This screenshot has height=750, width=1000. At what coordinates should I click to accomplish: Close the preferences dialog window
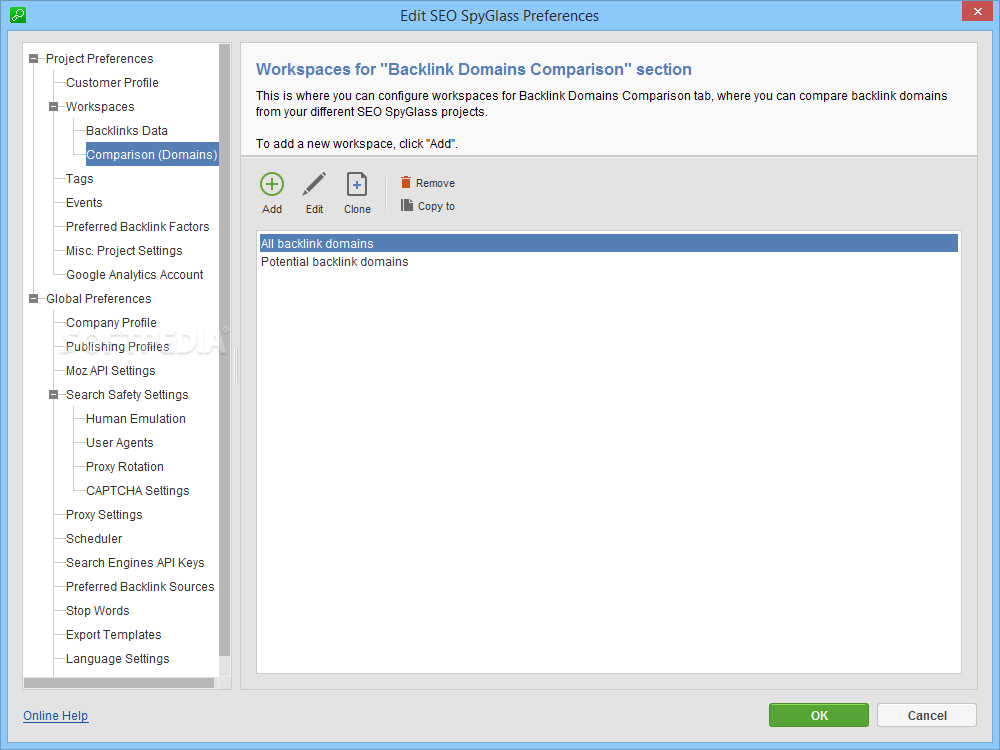tap(978, 11)
